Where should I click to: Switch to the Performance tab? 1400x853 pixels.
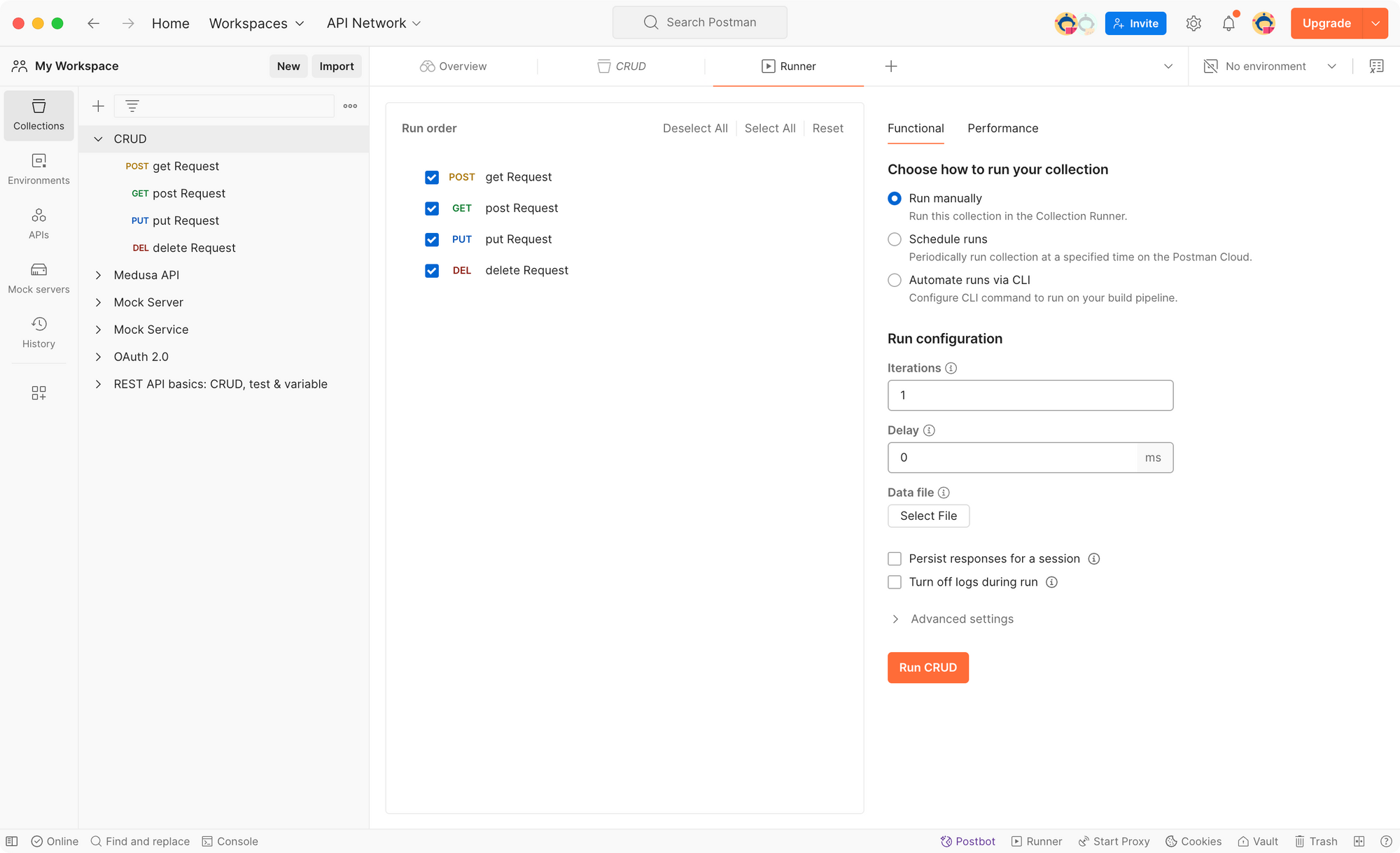[1003, 128]
